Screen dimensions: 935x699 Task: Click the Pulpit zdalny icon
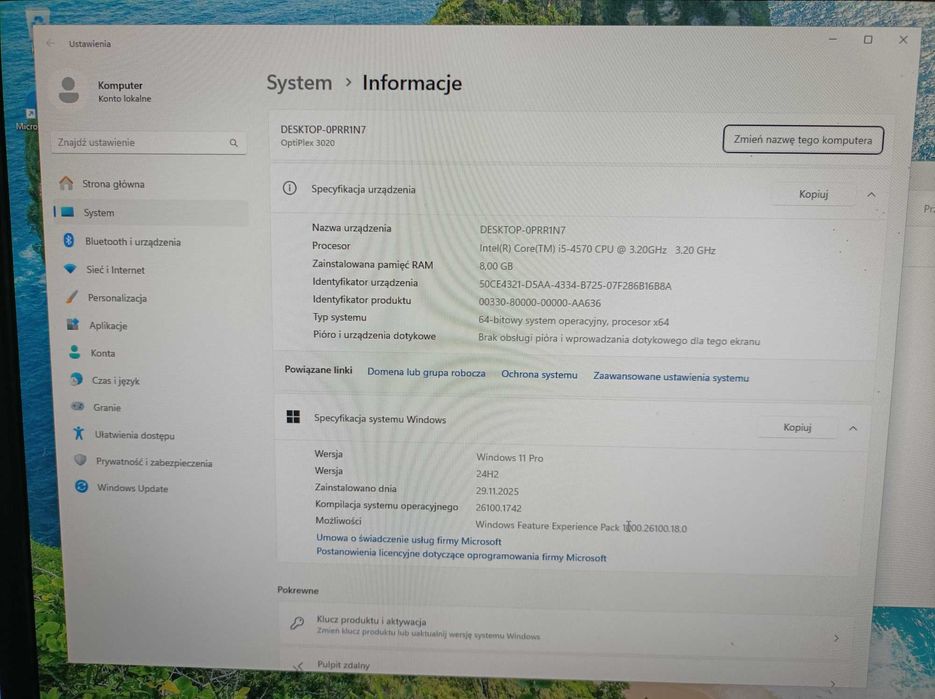298,666
